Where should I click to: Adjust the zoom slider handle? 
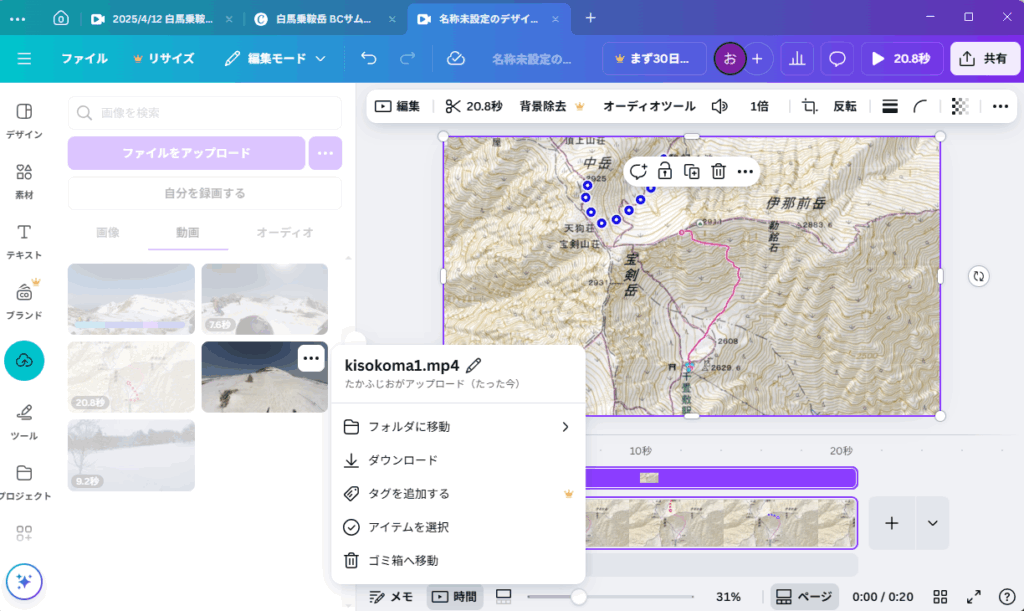[578, 597]
